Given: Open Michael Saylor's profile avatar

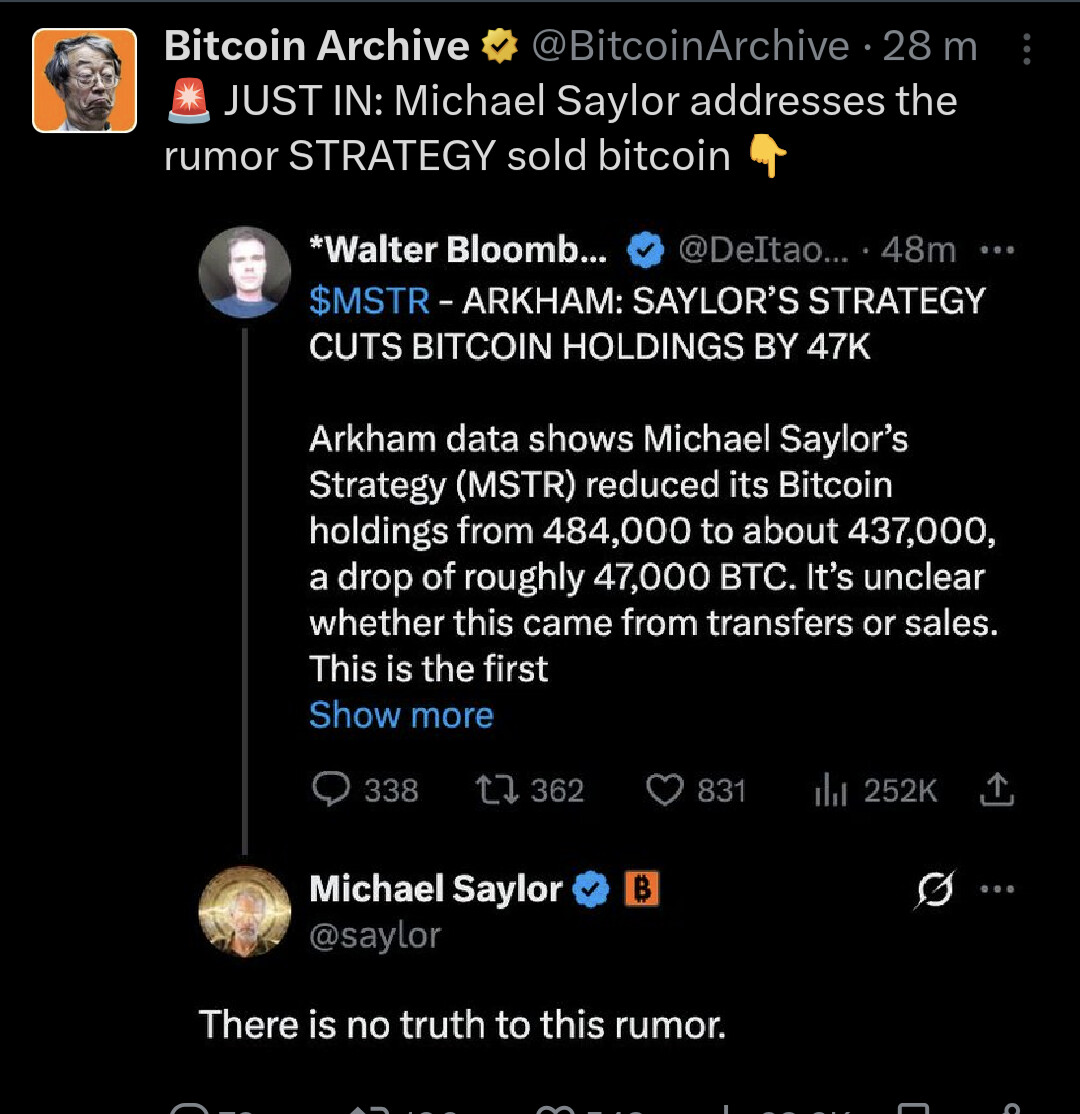Looking at the screenshot, I should pos(245,911).
